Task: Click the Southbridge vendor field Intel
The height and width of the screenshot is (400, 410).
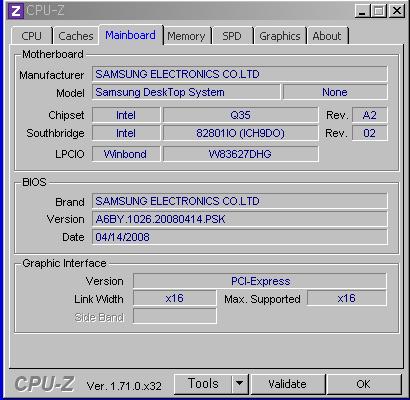Action: coord(126,133)
